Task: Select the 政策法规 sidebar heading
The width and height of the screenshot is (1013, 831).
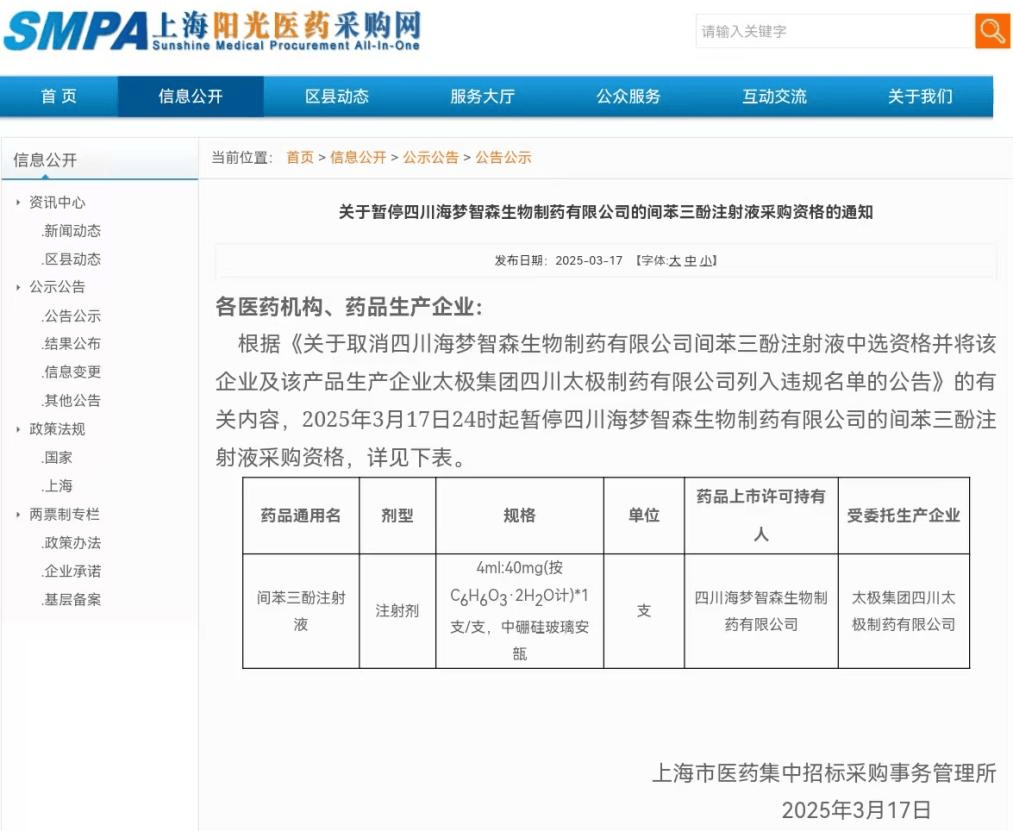Action: point(57,429)
